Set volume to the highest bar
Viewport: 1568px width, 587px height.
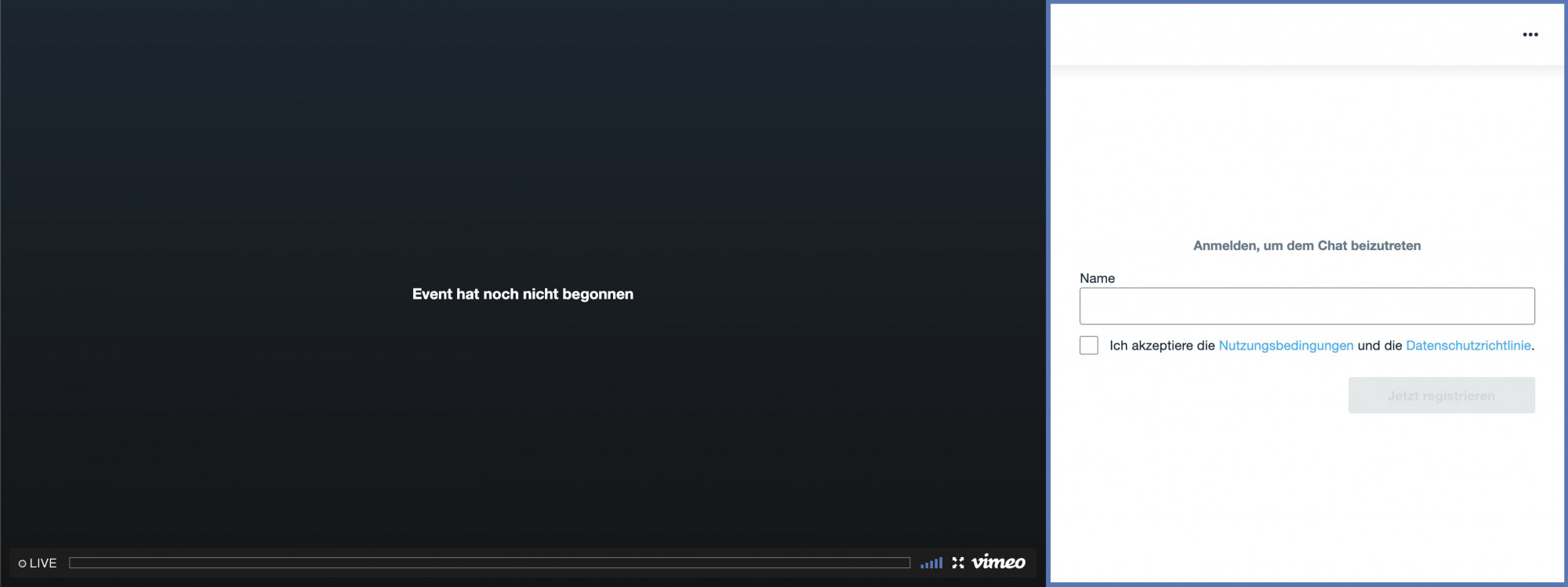pyautogui.click(x=940, y=562)
